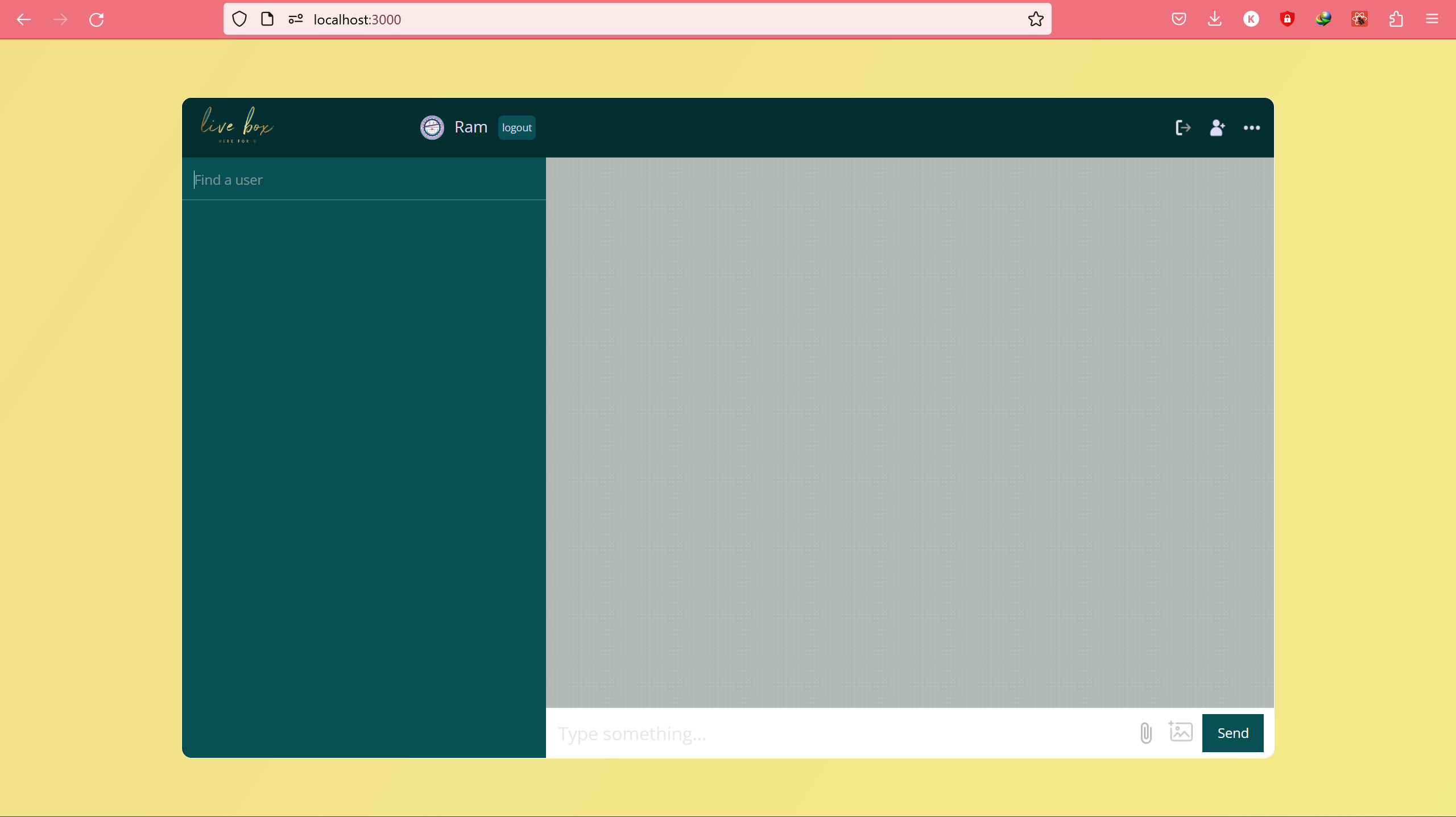Focus the Find a user search field
This screenshot has height=817, width=1456.
click(364, 180)
